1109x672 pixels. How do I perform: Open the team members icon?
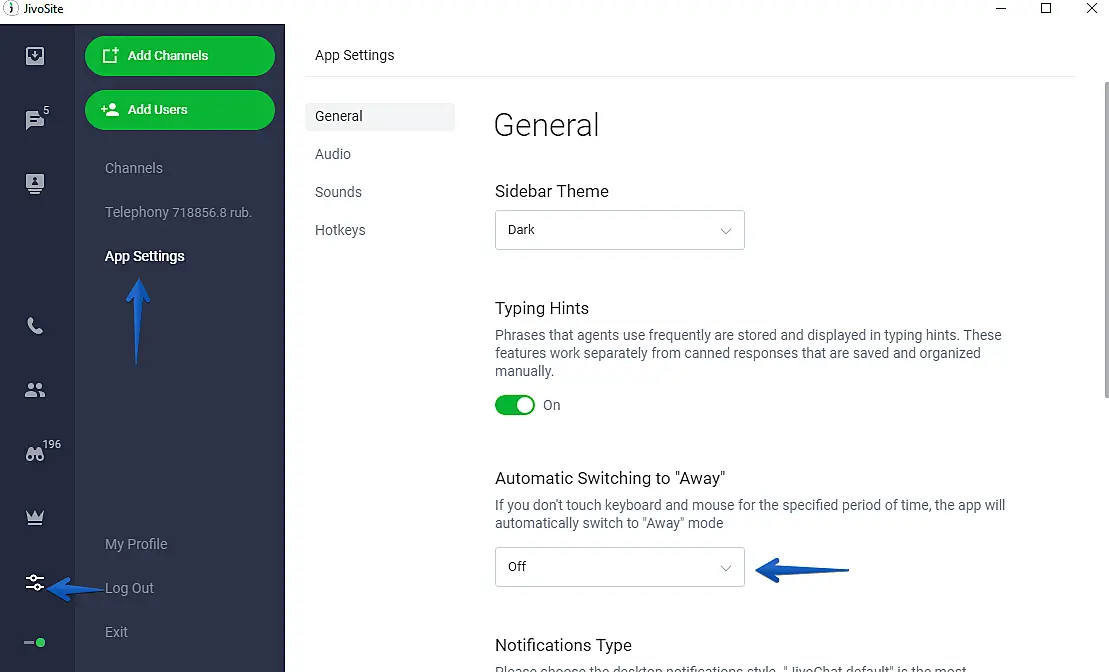[x=35, y=390]
